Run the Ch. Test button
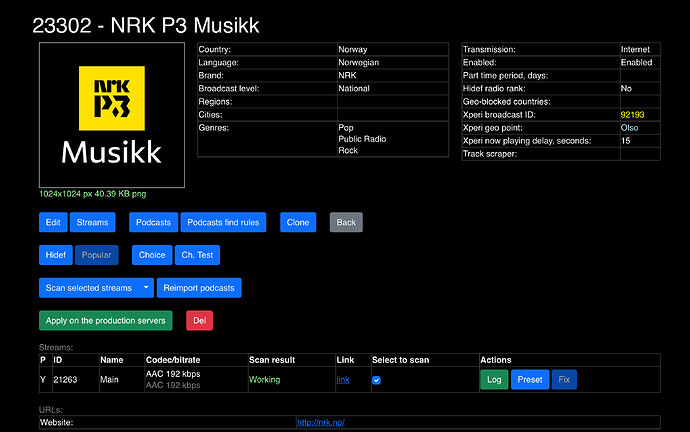 (197, 255)
